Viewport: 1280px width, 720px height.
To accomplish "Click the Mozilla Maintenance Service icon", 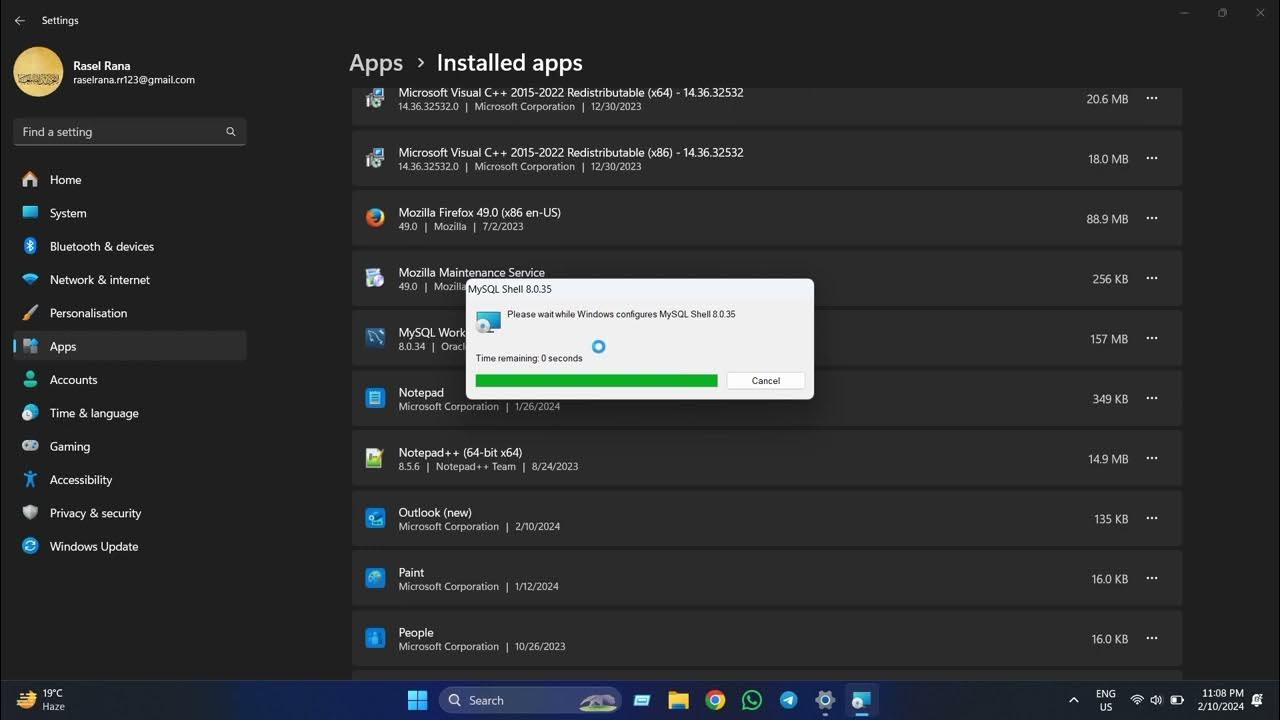I will [x=375, y=278].
